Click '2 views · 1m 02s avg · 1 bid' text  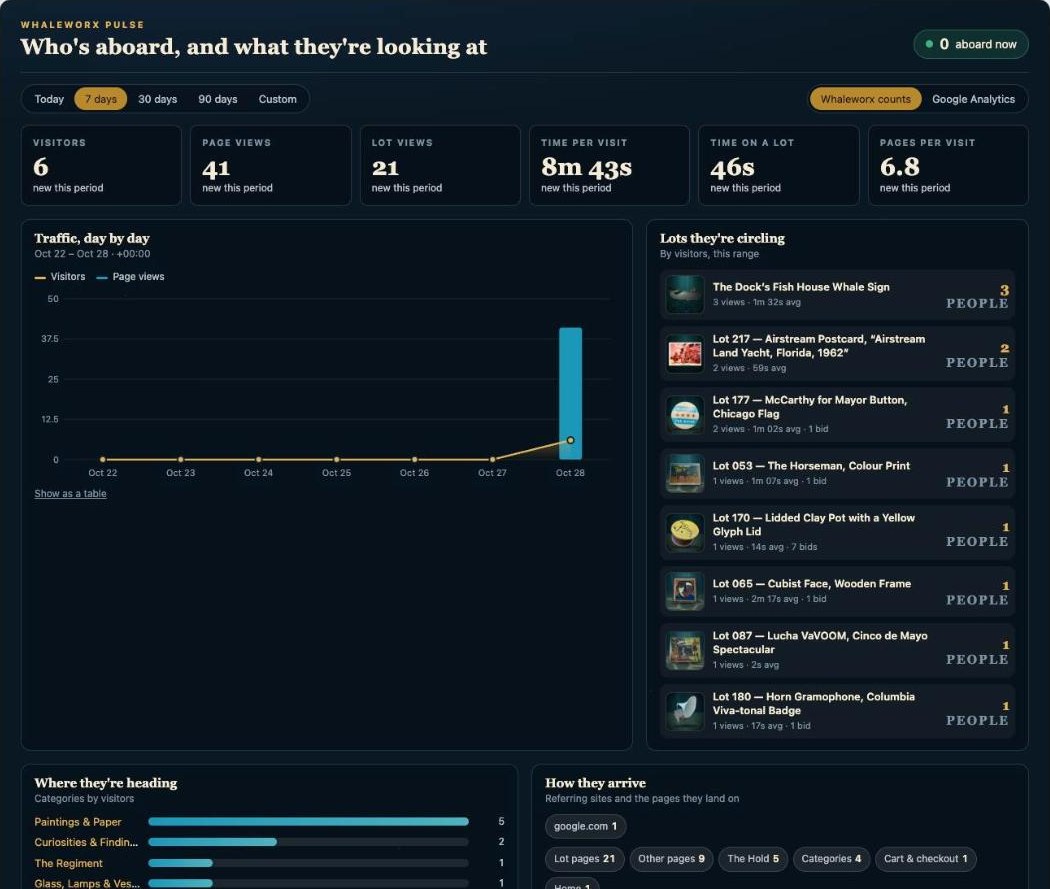(x=770, y=428)
